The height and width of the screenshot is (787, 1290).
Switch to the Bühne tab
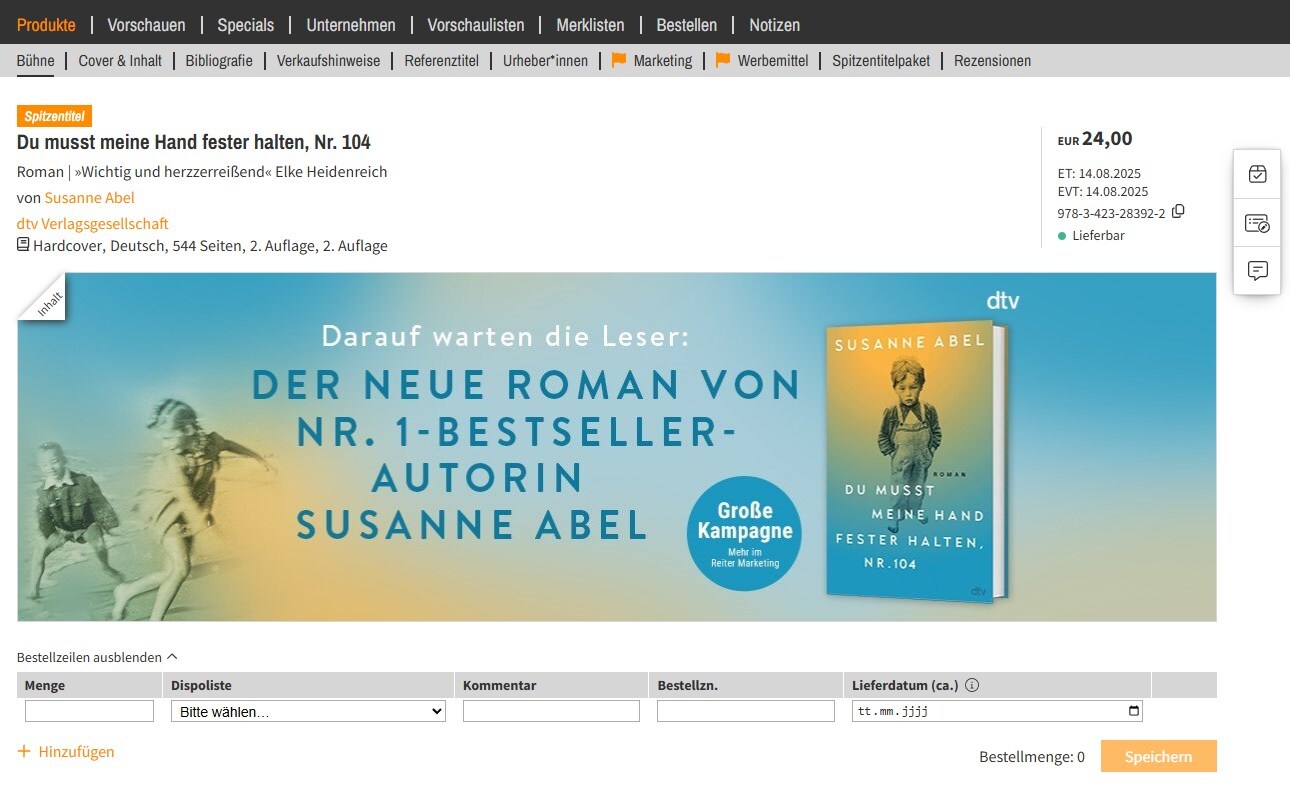[36, 61]
